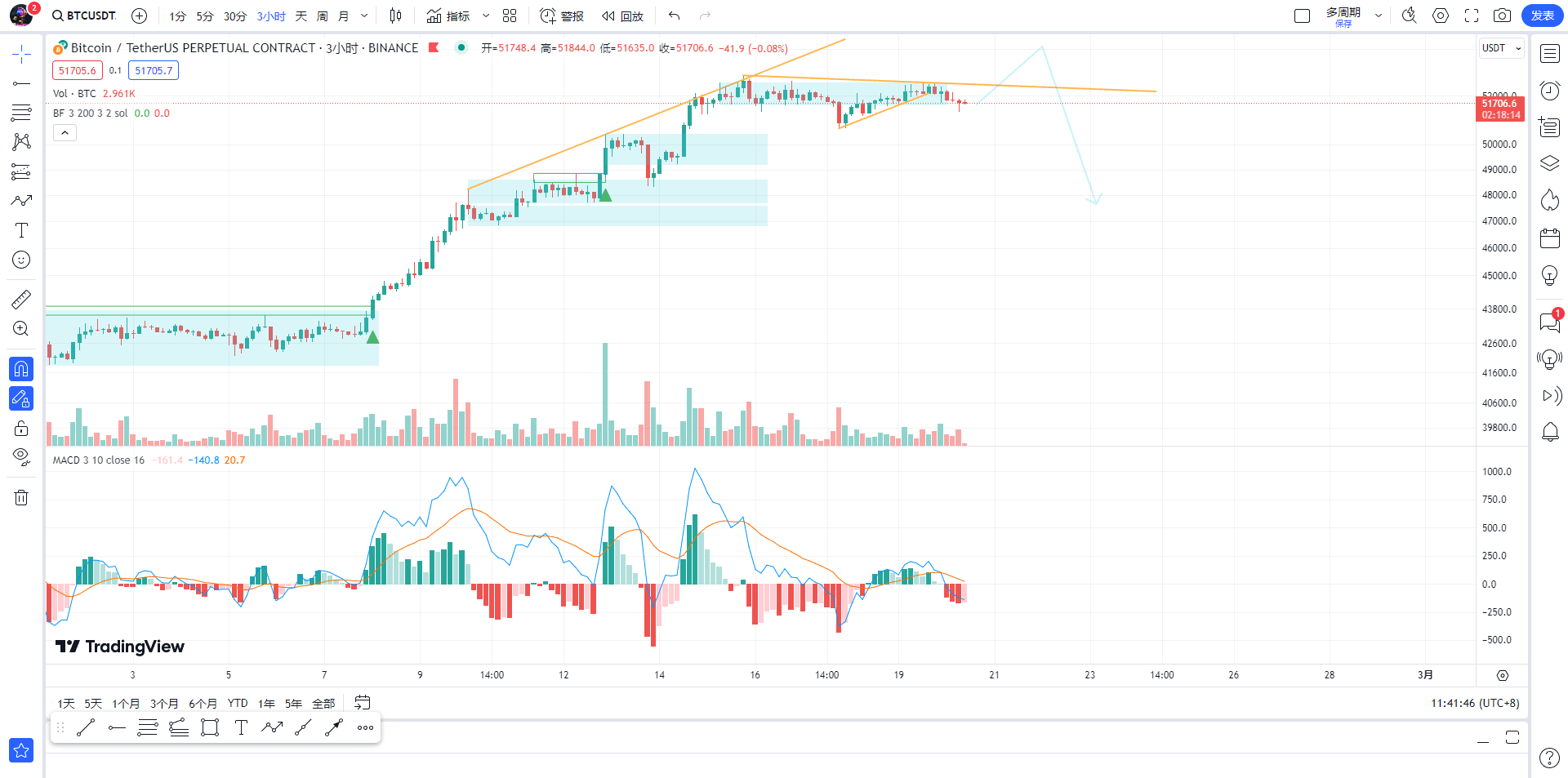Open the USDT currency dropdown
1568x778 pixels.
pyautogui.click(x=1502, y=48)
